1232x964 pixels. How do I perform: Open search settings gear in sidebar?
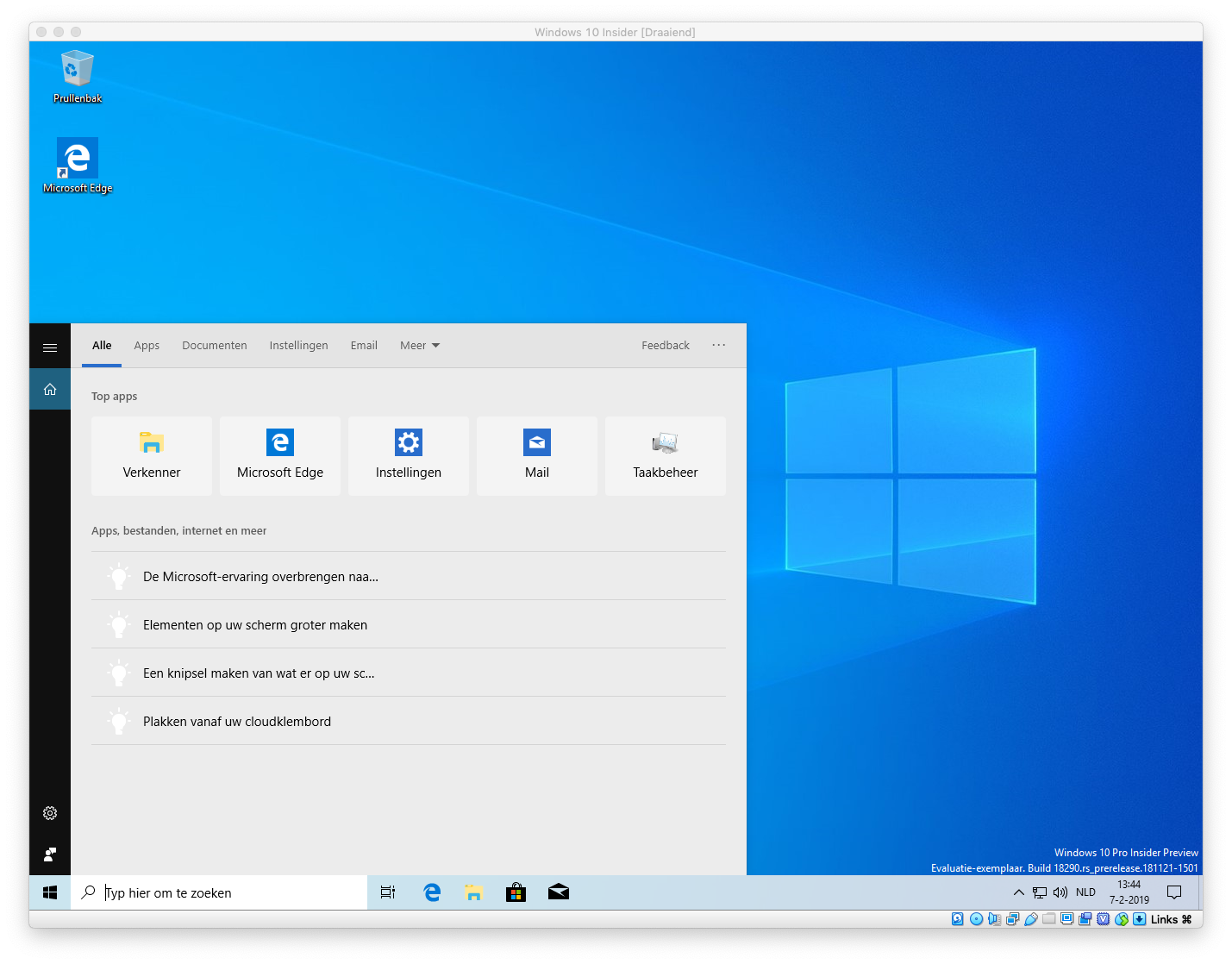[50, 813]
